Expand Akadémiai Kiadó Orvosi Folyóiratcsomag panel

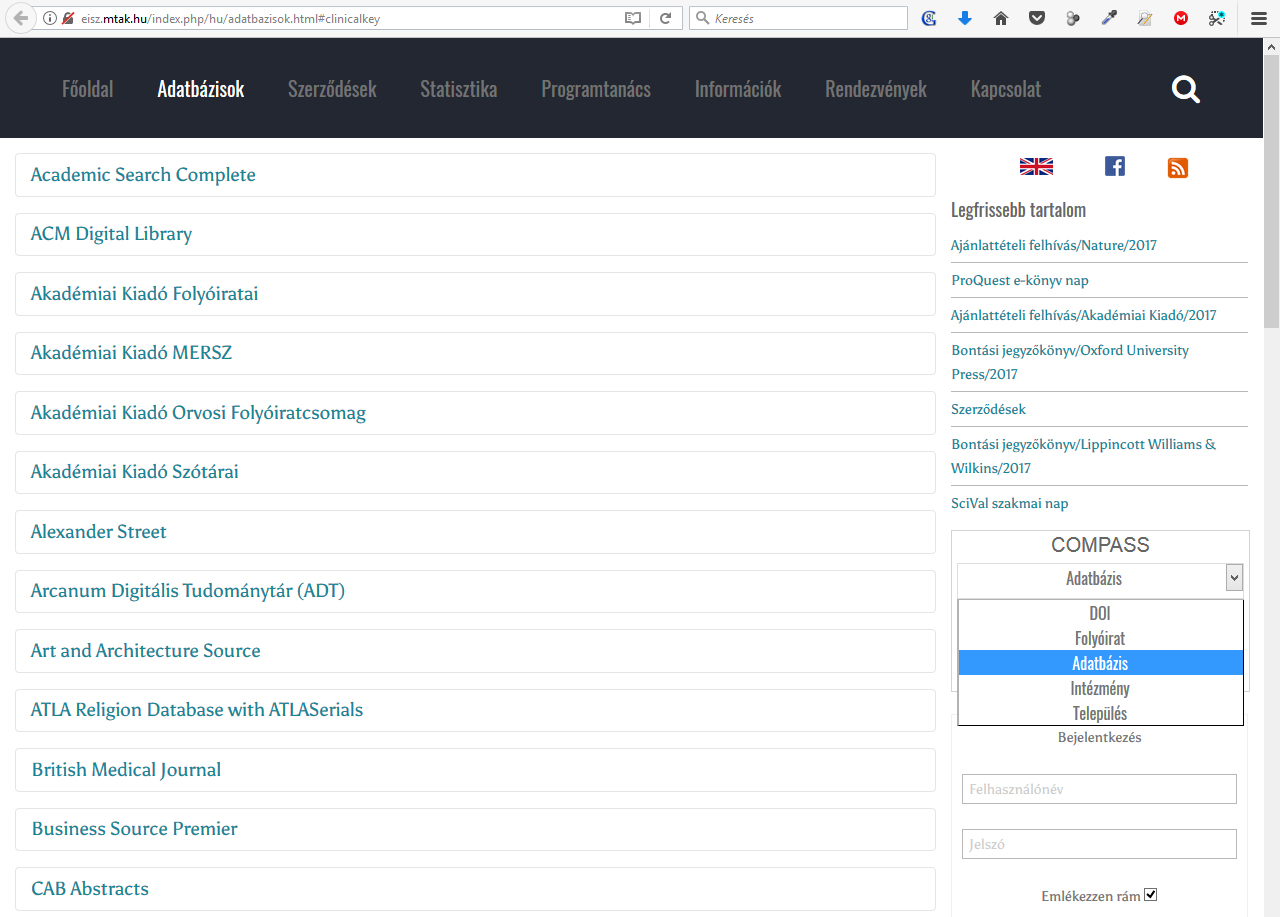pos(475,413)
